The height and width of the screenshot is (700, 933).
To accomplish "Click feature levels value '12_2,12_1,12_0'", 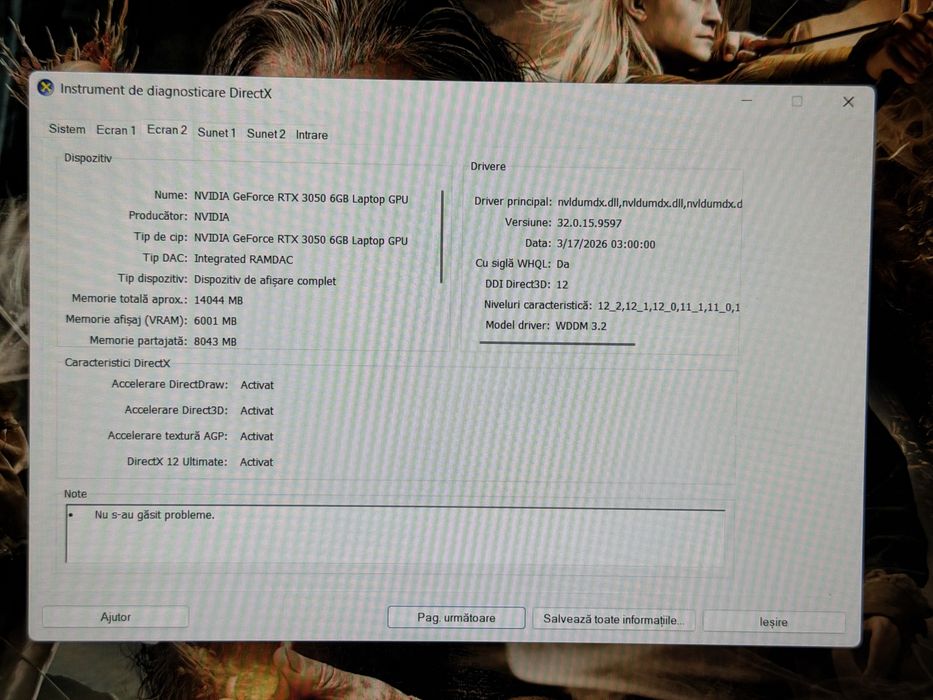I will [668, 307].
